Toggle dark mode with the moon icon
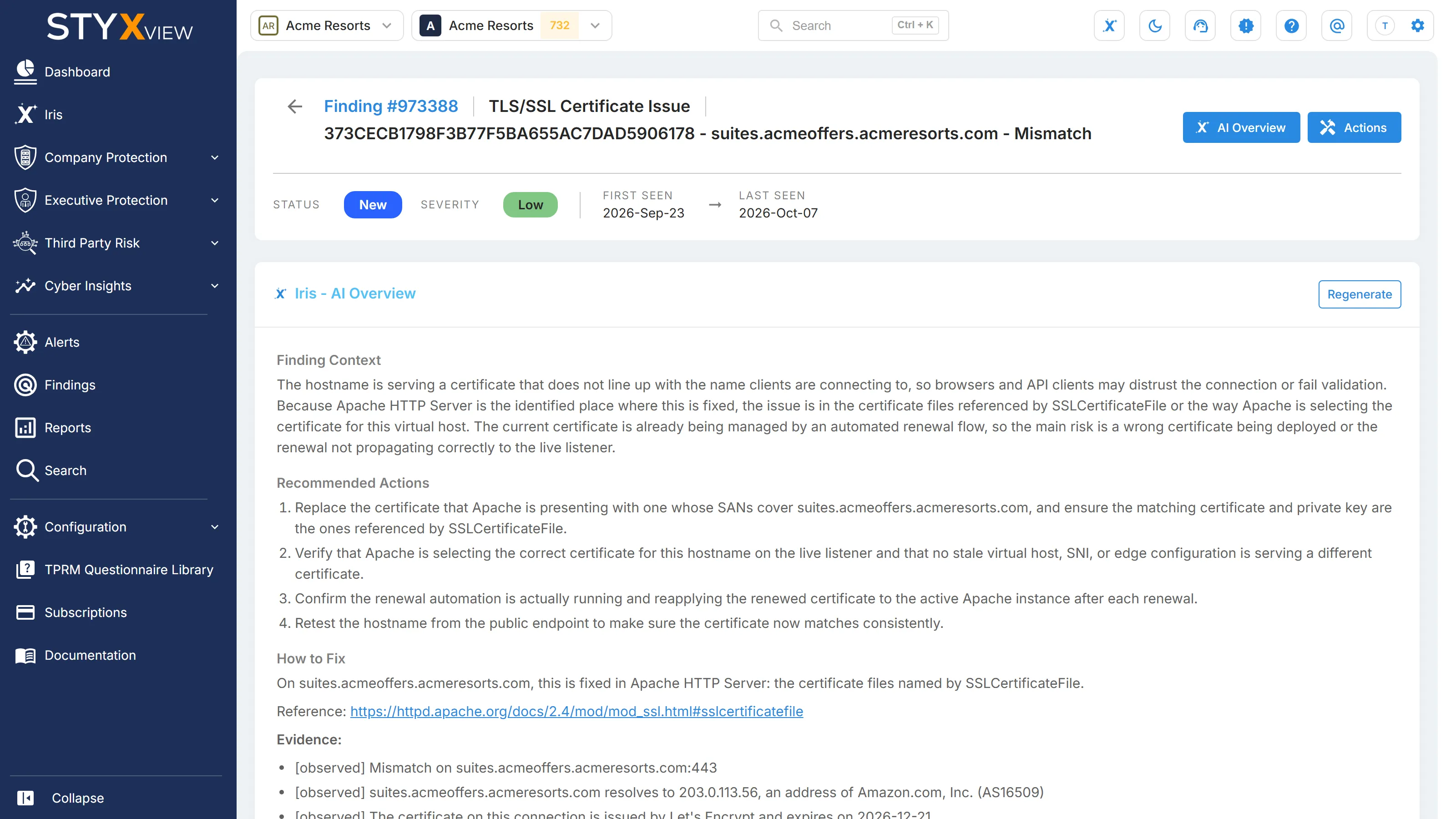 click(x=1155, y=25)
